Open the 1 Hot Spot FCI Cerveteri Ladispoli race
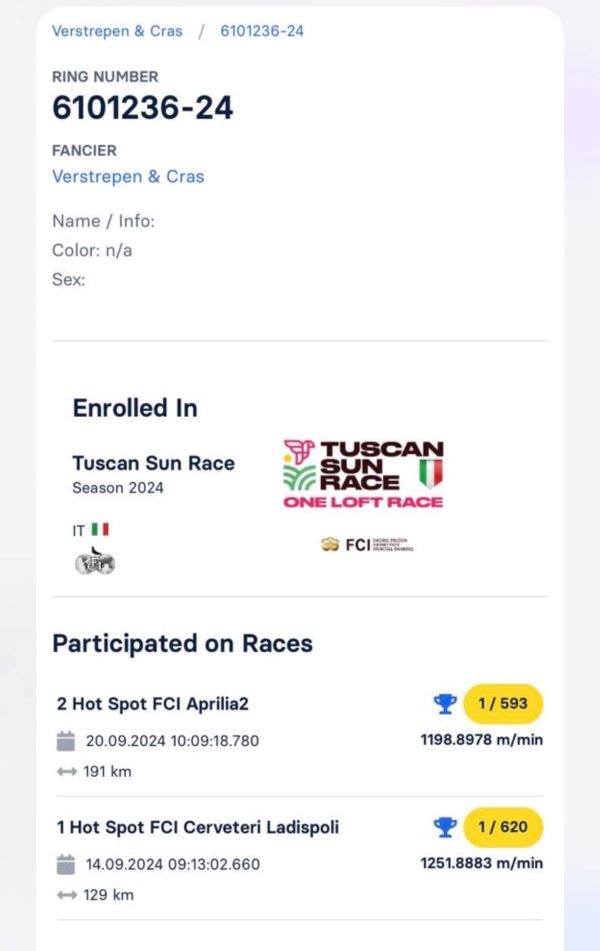Image resolution: width=600 pixels, height=951 pixels. point(197,827)
